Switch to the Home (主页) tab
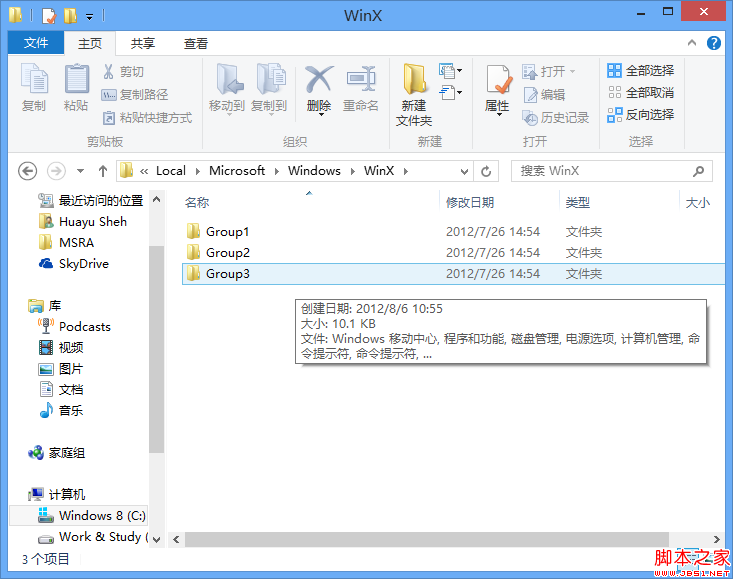Viewport: 733px width, 579px height. pyautogui.click(x=90, y=43)
